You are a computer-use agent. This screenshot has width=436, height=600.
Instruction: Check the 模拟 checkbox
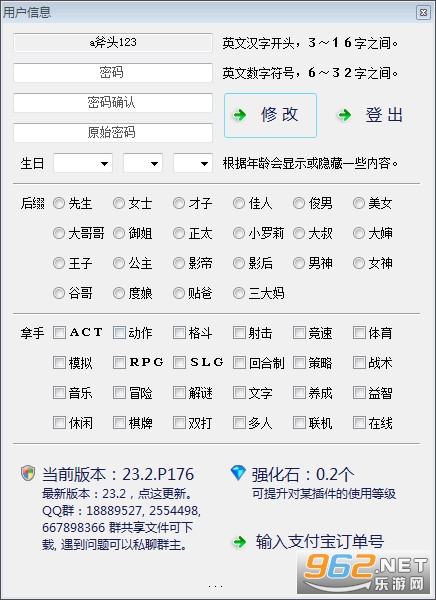59,362
